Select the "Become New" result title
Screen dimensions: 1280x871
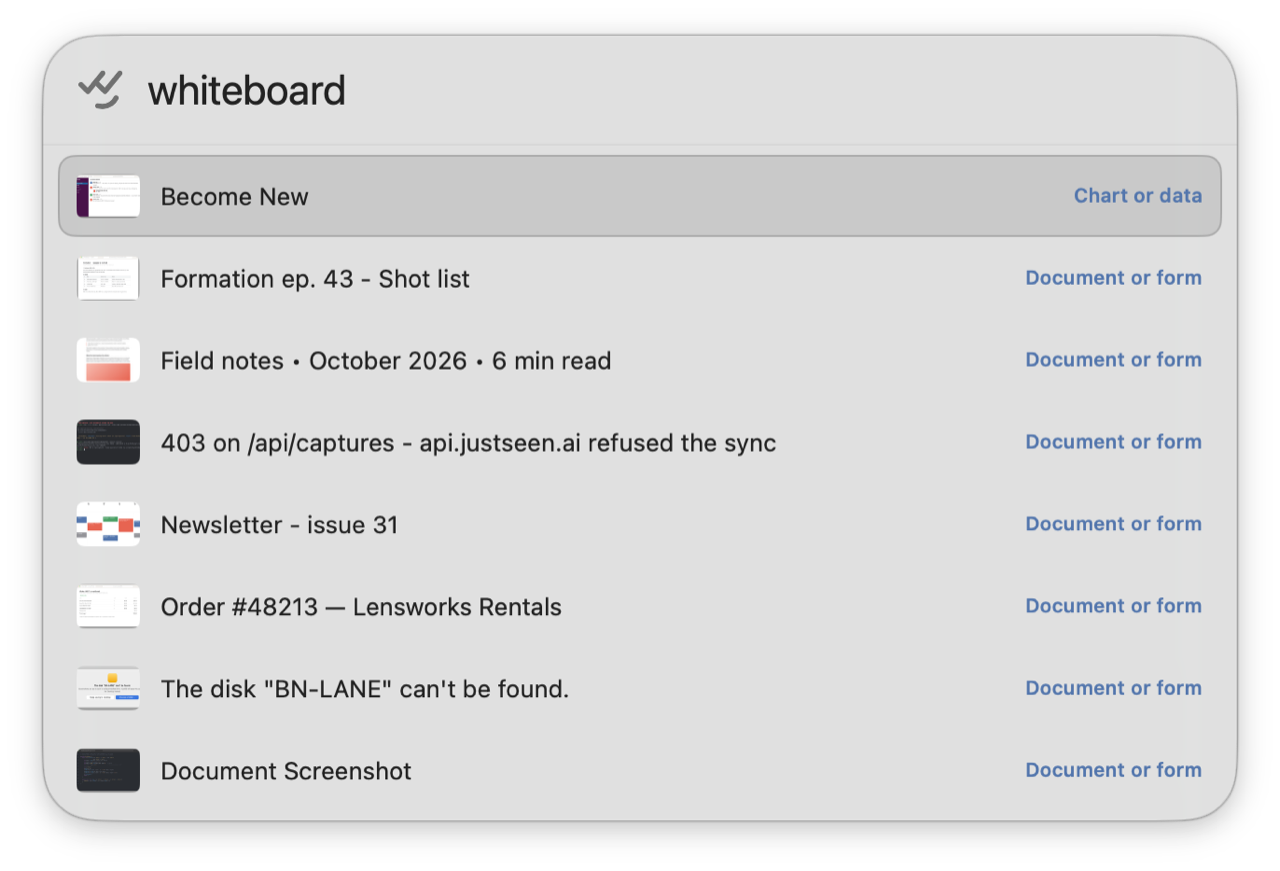coord(235,197)
